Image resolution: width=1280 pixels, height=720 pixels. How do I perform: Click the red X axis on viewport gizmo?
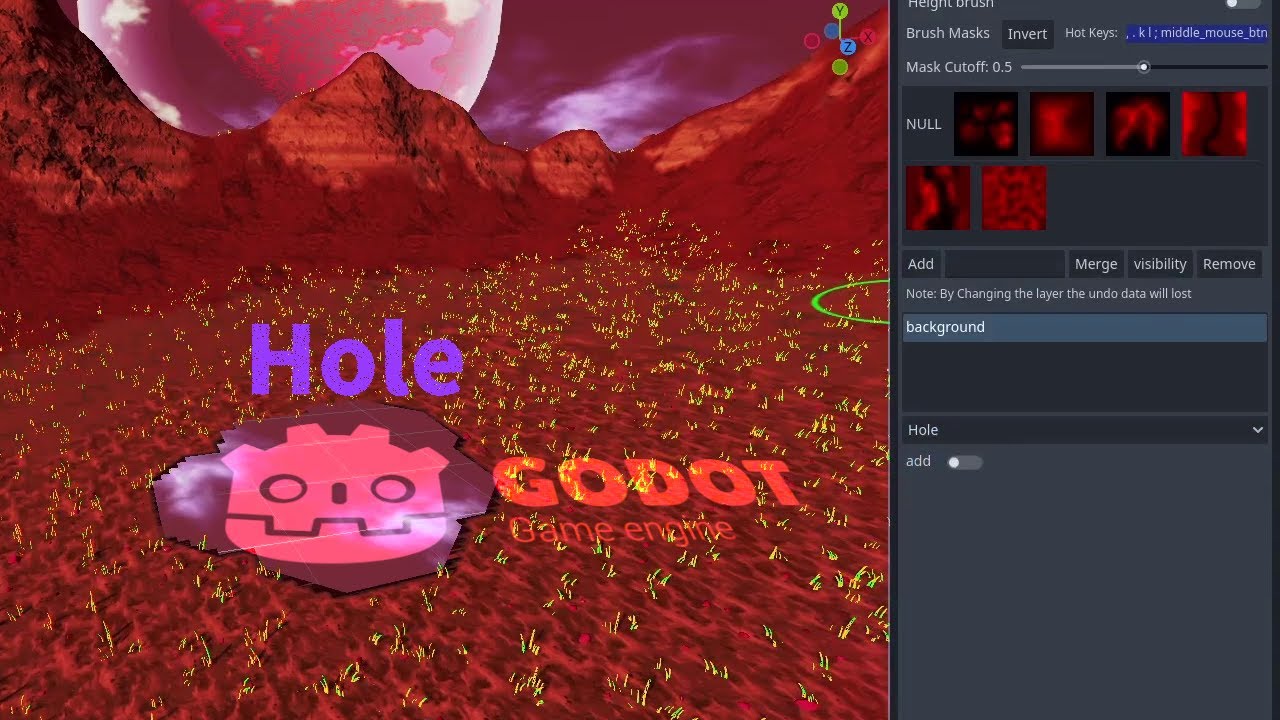click(867, 36)
